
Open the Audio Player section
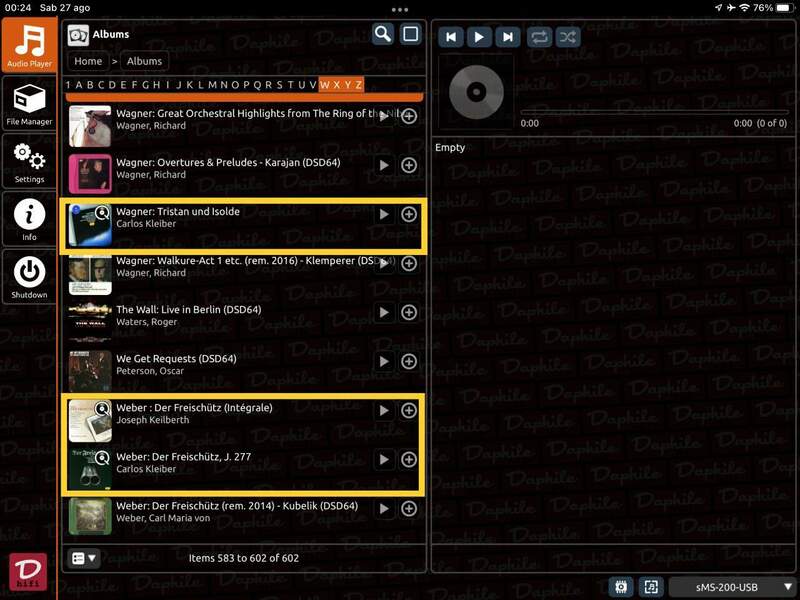(29, 47)
